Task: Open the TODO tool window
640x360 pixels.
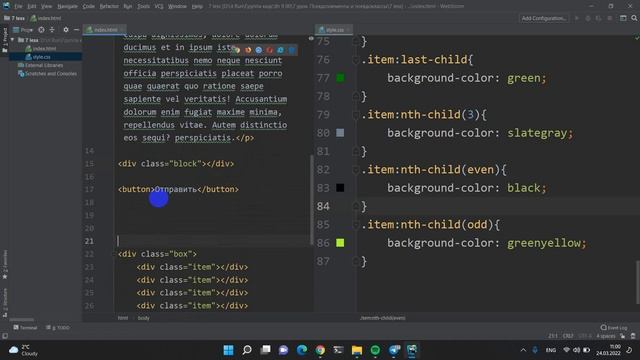Action: point(58,327)
